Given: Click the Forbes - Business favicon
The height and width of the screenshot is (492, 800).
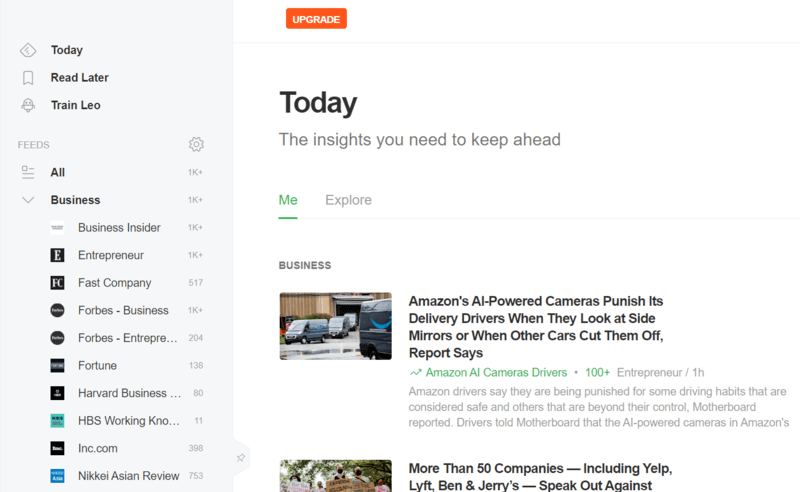Looking at the screenshot, I should 58,310.
